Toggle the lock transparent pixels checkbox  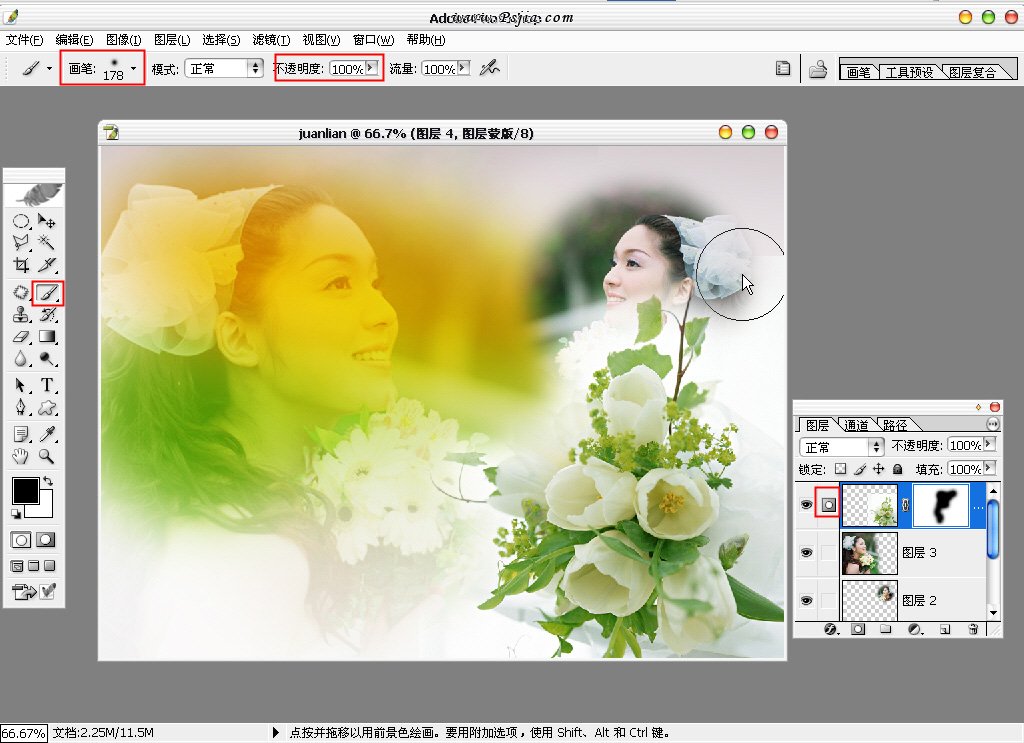(840, 469)
